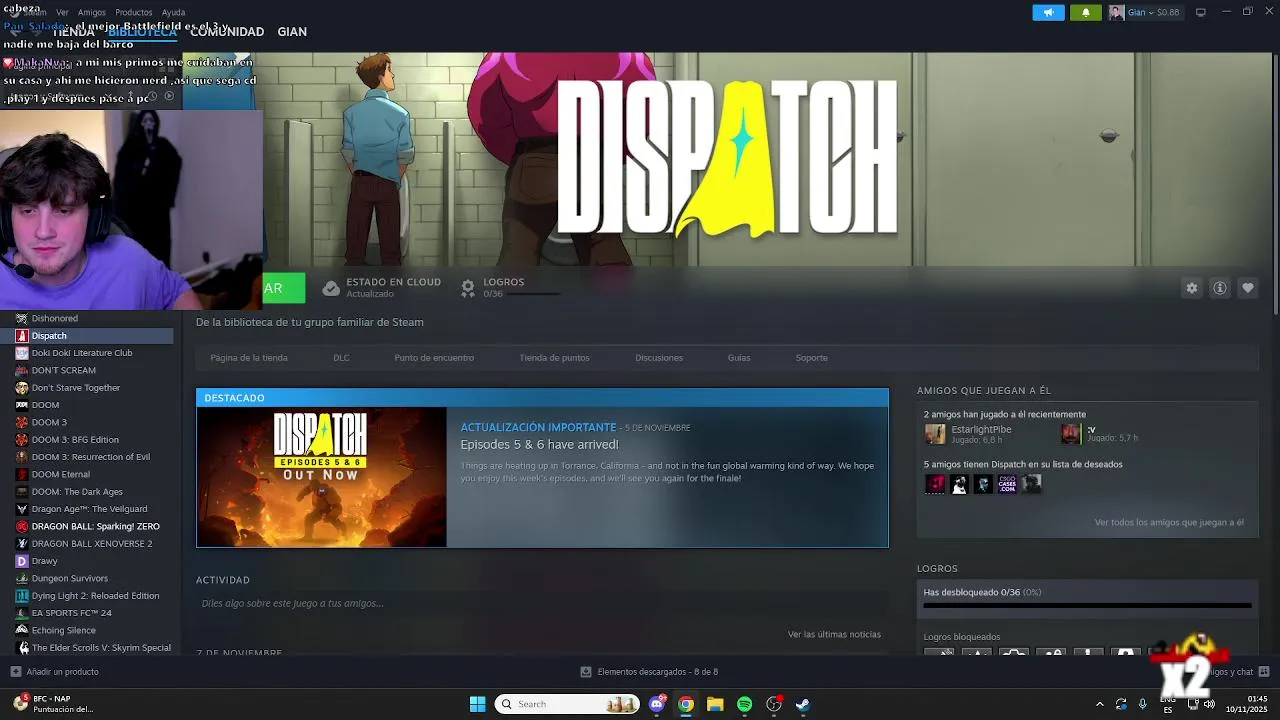Click the Logros achievements gear icon
This screenshot has height=720, width=1280.
(467, 288)
